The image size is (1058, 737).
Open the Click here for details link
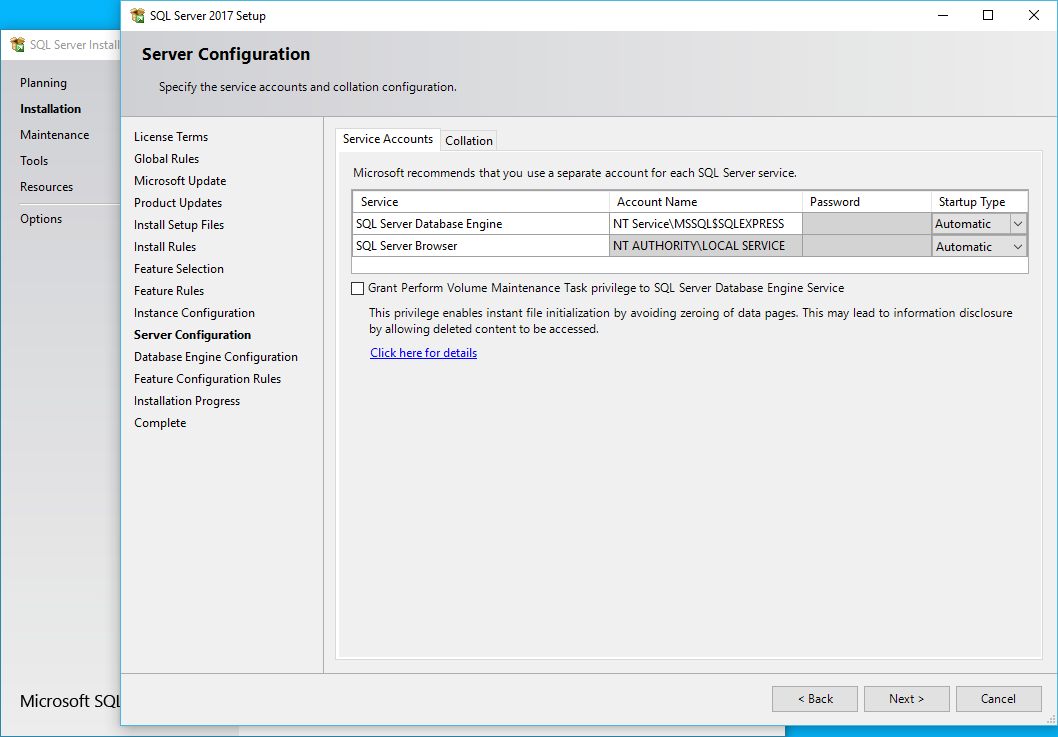pos(423,353)
